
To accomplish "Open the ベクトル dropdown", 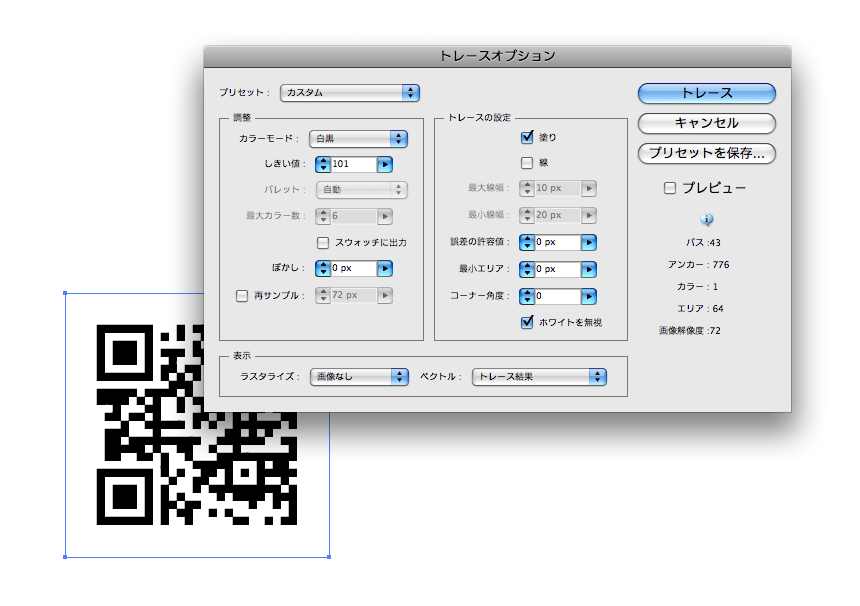I will pos(539,377).
